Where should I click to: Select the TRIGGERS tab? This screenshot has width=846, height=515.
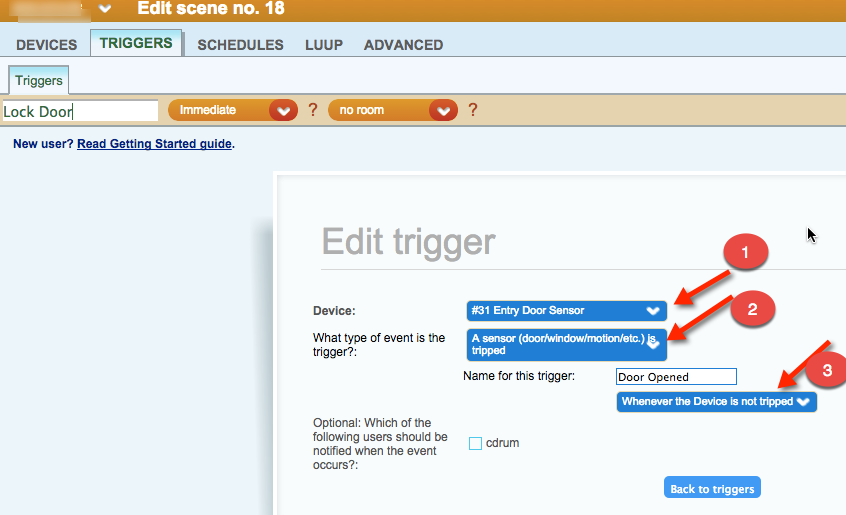(136, 44)
